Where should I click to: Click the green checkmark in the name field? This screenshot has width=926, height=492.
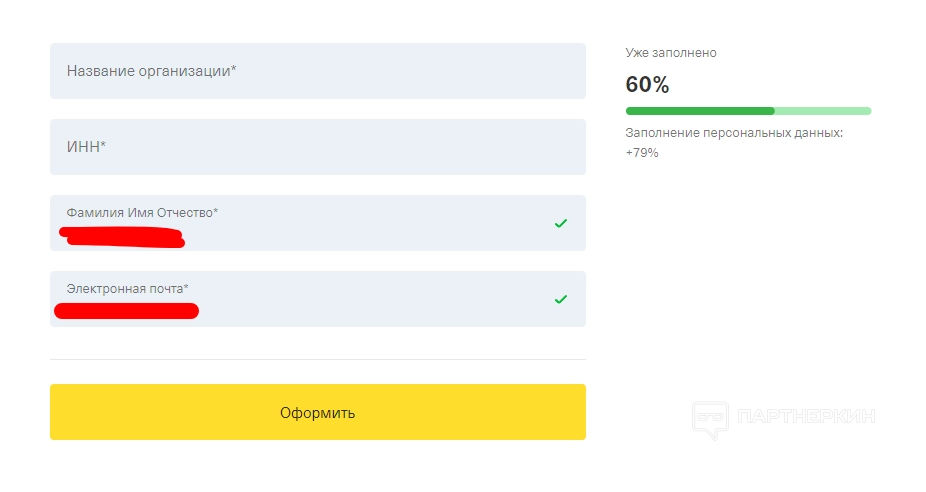coord(561,223)
